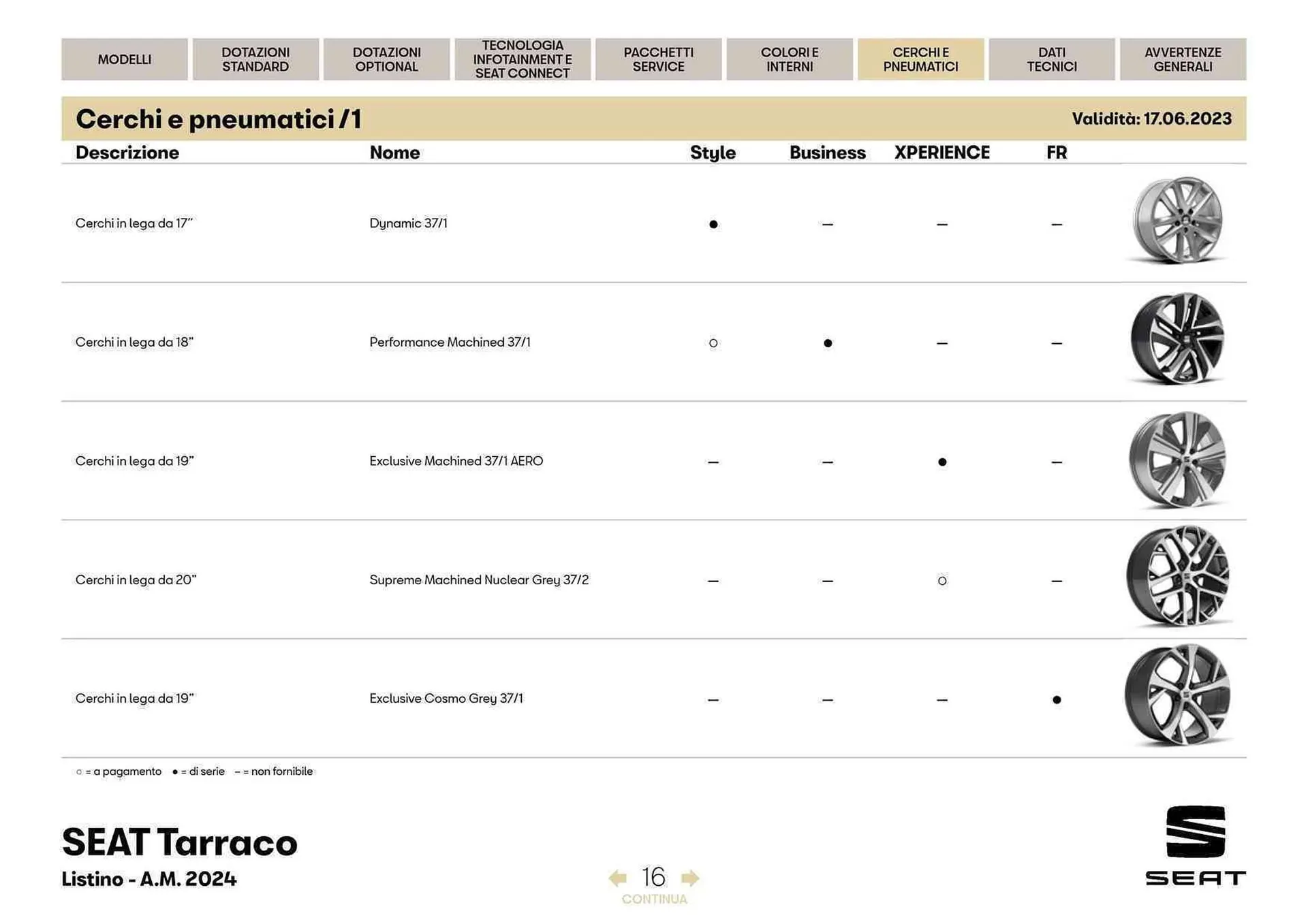Click the XPERIENCE column header

click(942, 153)
